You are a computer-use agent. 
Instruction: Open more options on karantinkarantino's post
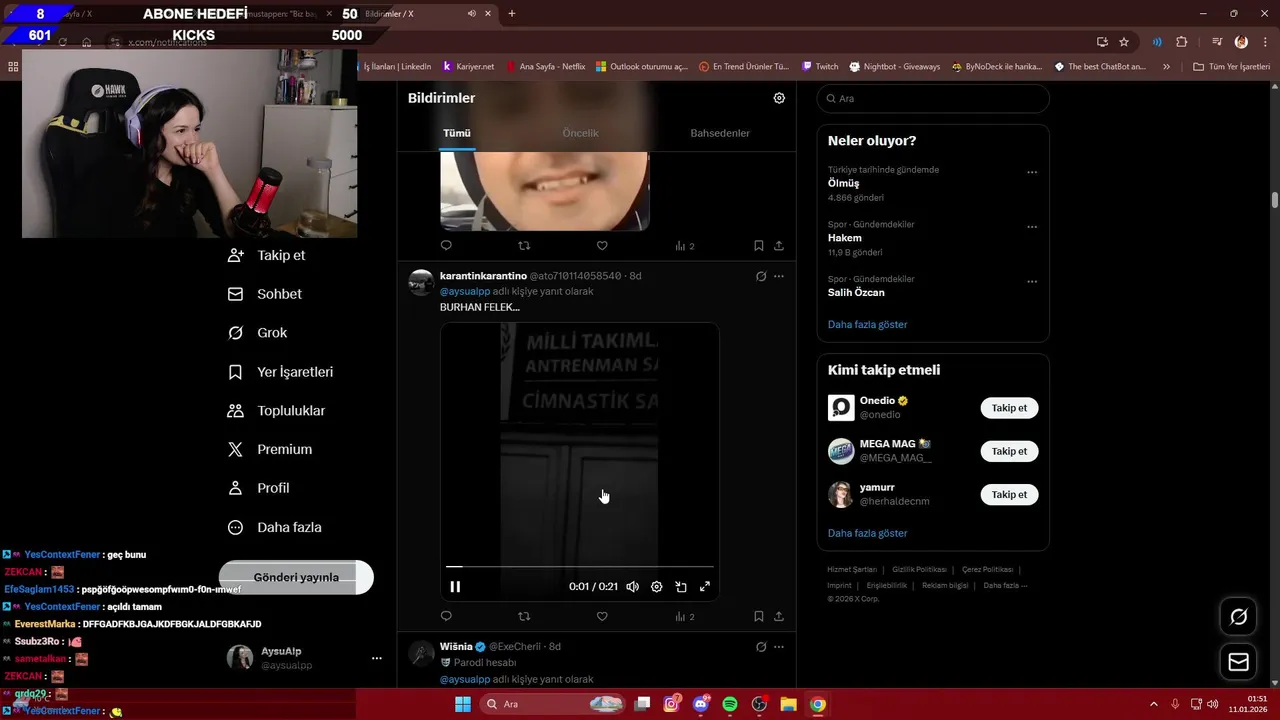779,276
